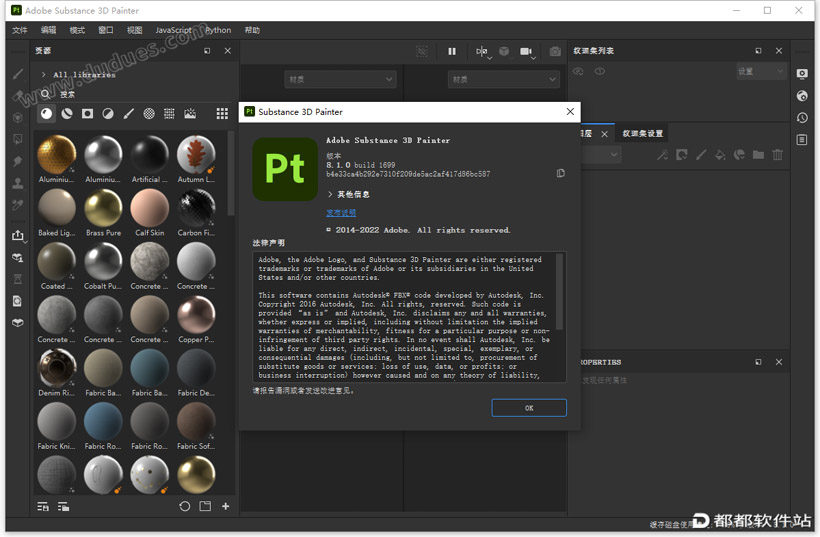The height and width of the screenshot is (537, 820).
Task: Add a fill layer bucket icon
Action: point(720,154)
